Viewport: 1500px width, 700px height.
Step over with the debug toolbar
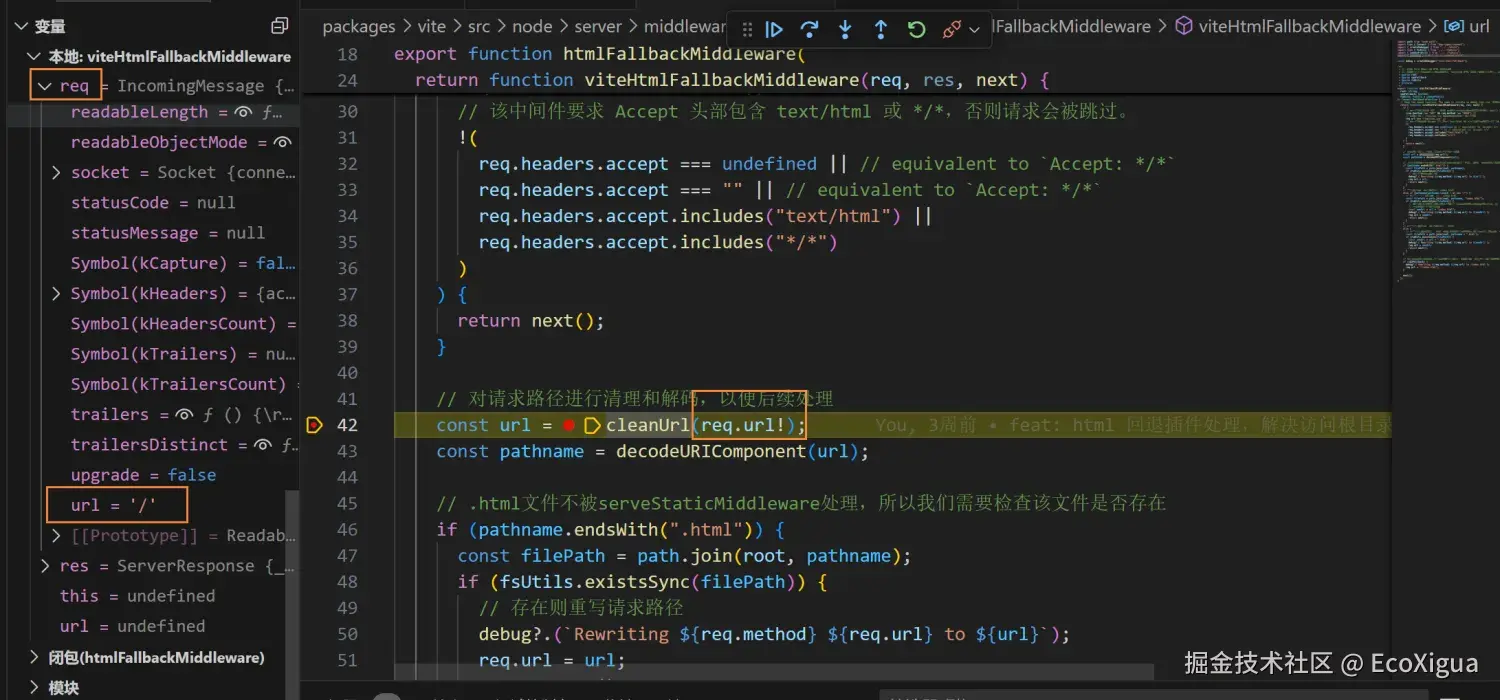[x=810, y=30]
